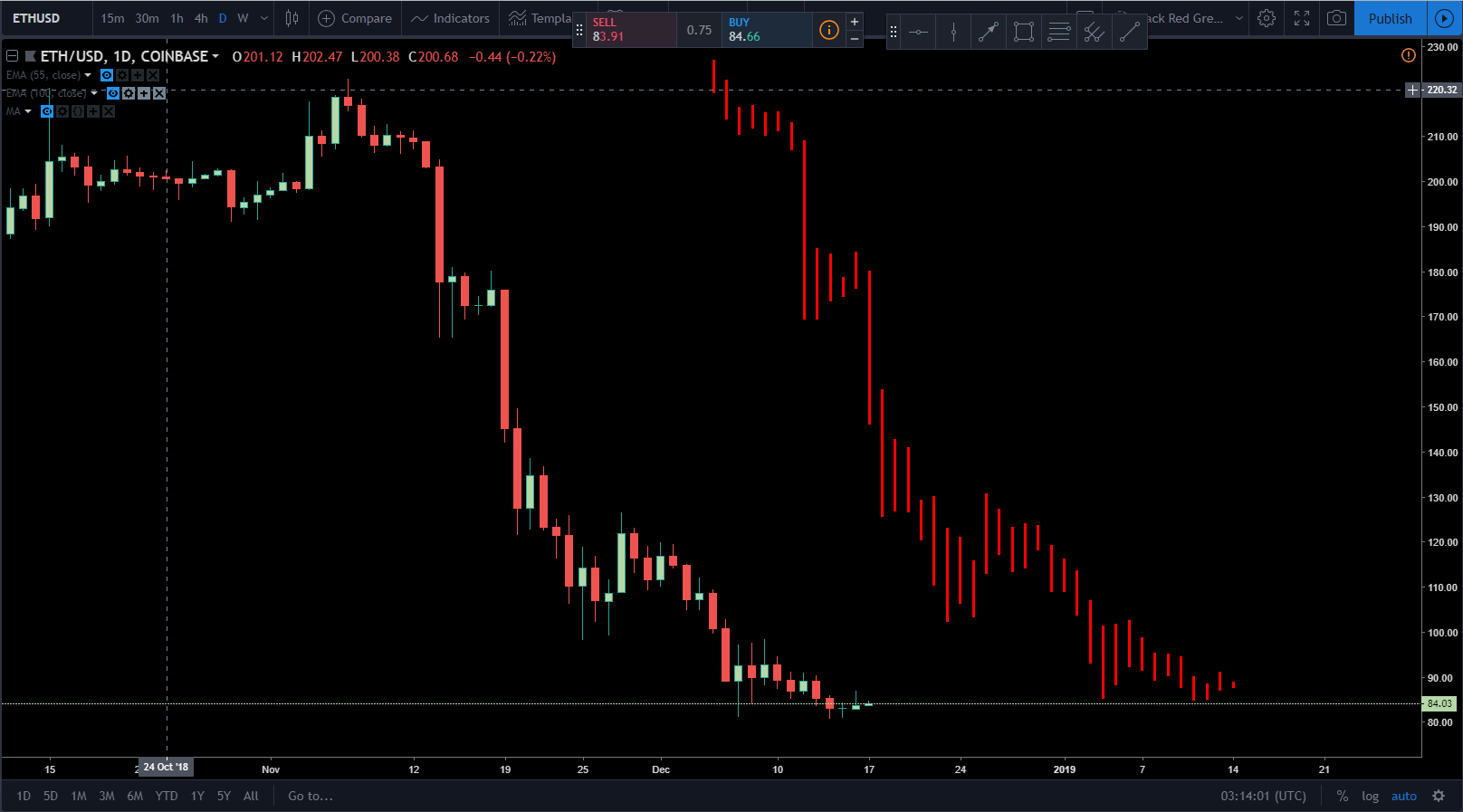Viewport: 1463px width, 812px height.
Task: Set date range to YTD
Action: 167,796
